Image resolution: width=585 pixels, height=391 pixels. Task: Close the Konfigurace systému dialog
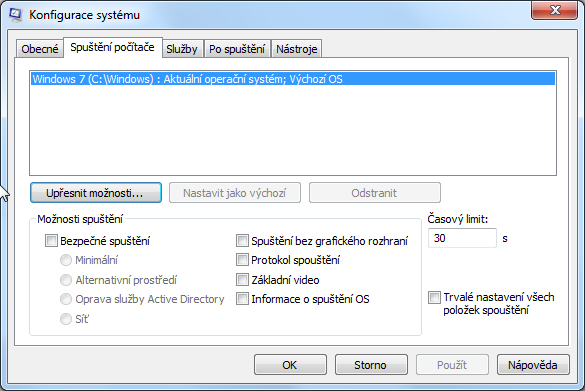coord(554,10)
